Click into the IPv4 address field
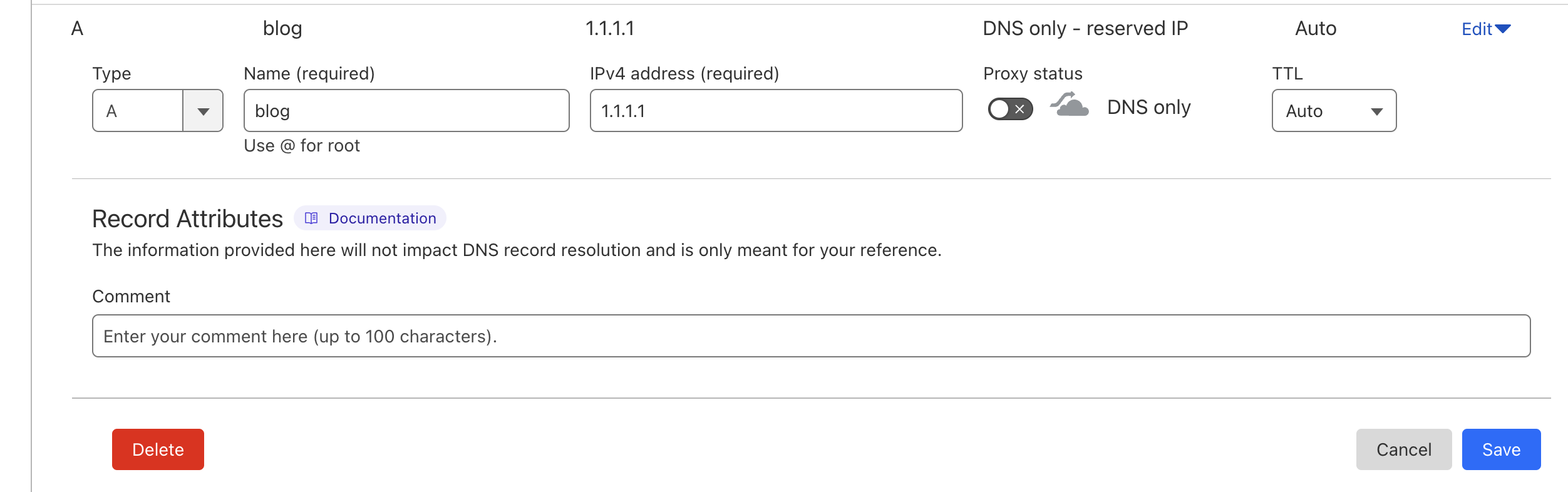Viewport: 1568px width, 492px height. click(x=775, y=111)
